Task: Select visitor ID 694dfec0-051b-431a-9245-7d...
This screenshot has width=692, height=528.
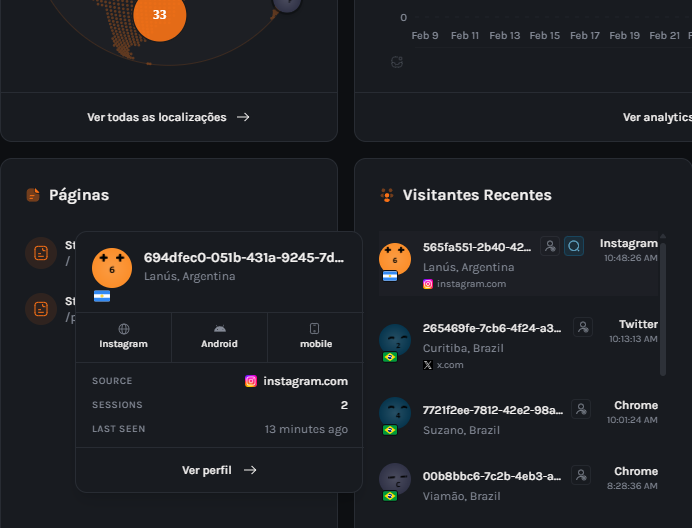Action: pyautogui.click(x=244, y=257)
